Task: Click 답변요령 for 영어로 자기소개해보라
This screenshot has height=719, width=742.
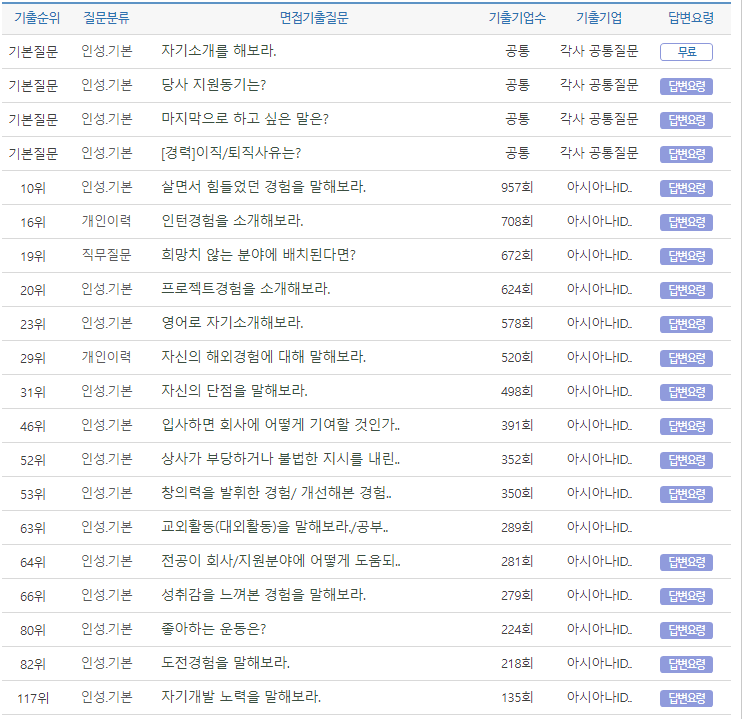Action: coord(686,324)
